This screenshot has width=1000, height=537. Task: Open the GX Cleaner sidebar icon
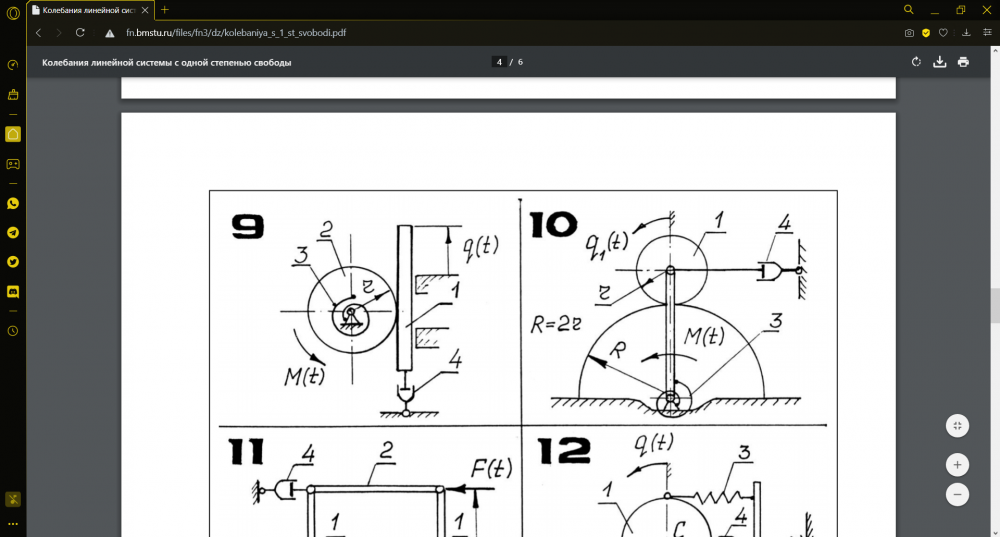coord(13,95)
